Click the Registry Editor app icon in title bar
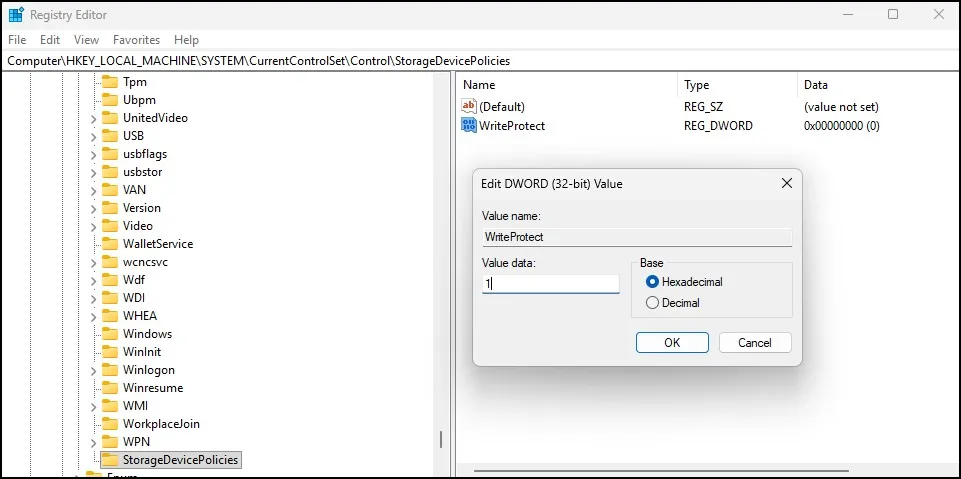Screen dimensions: 961x479 point(16,14)
